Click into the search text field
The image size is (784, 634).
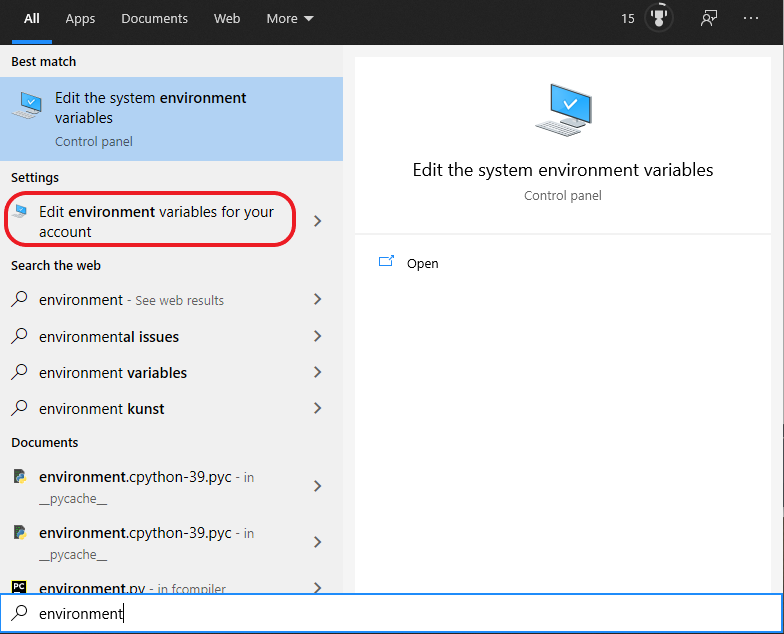click(400, 613)
